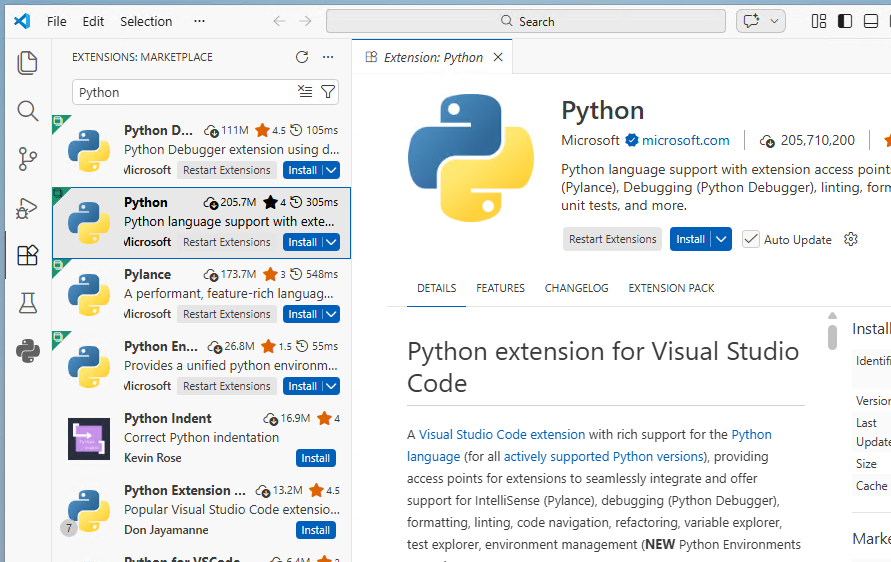Select the Extension: Python editor tab

click(432, 57)
